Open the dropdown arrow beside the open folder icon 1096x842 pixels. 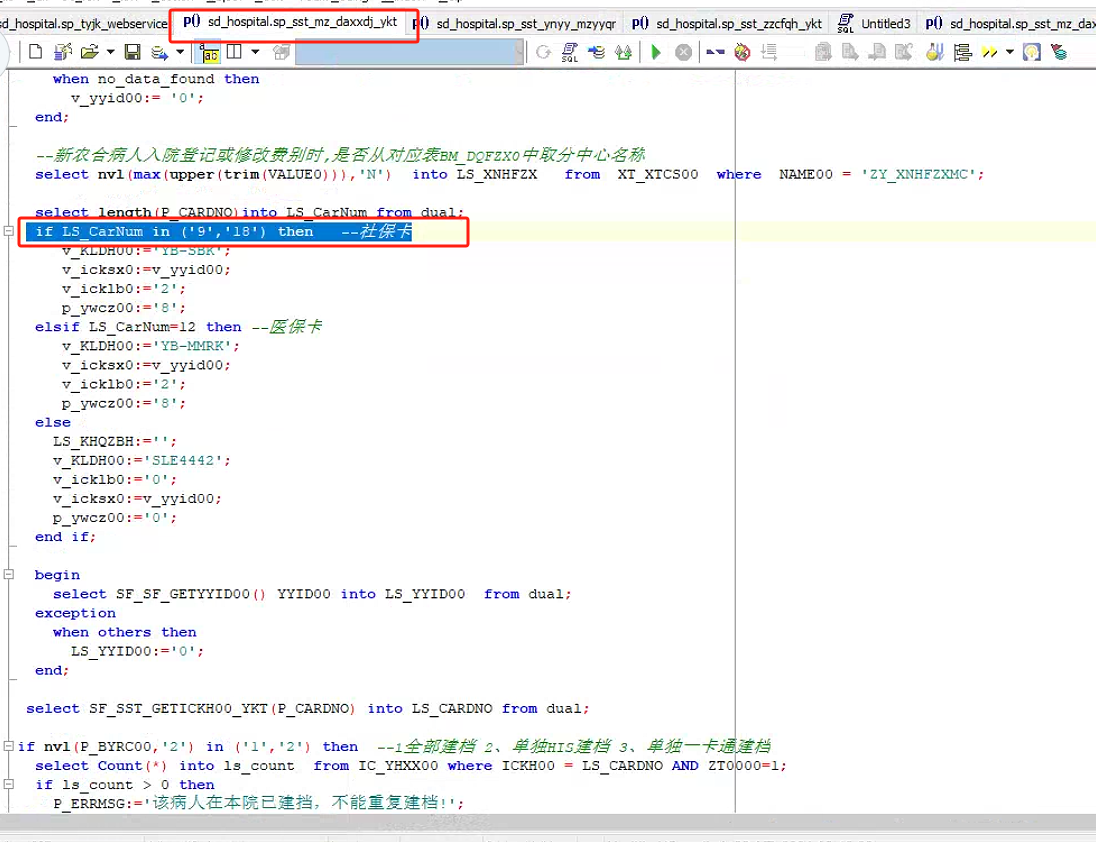pyautogui.click(x=108, y=52)
